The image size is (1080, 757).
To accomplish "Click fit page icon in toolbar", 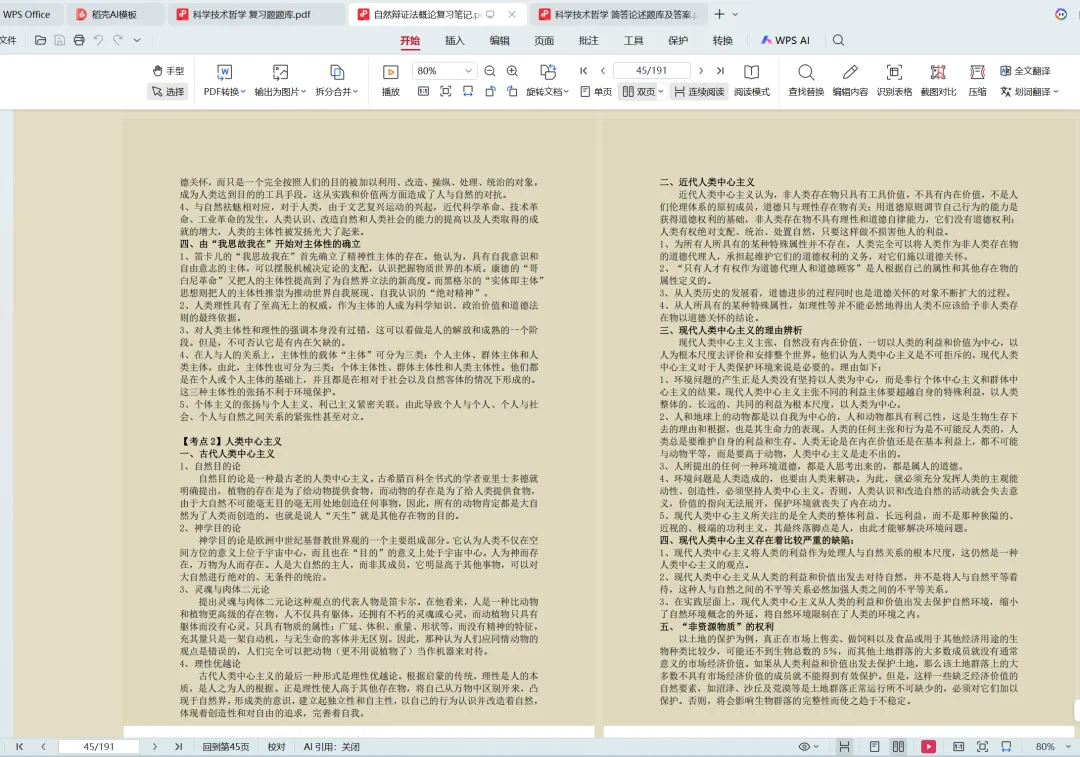I will pos(446,92).
